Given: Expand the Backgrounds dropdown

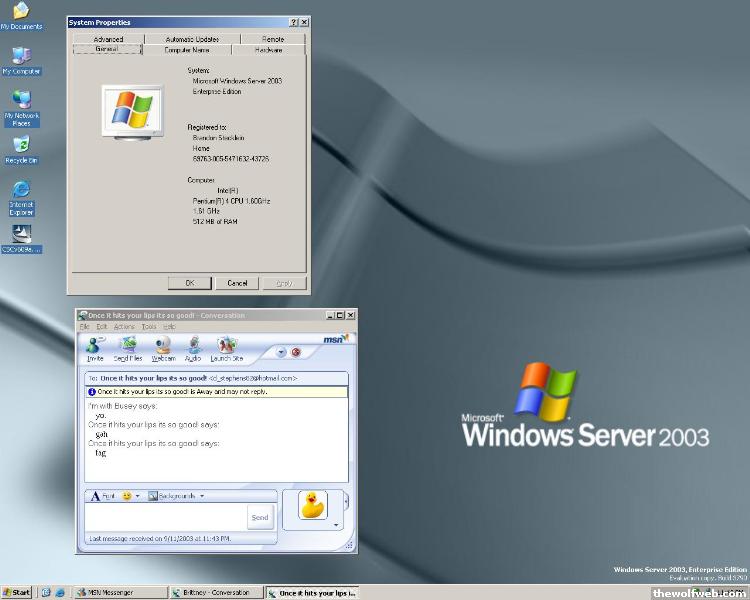Looking at the screenshot, I should [201, 495].
